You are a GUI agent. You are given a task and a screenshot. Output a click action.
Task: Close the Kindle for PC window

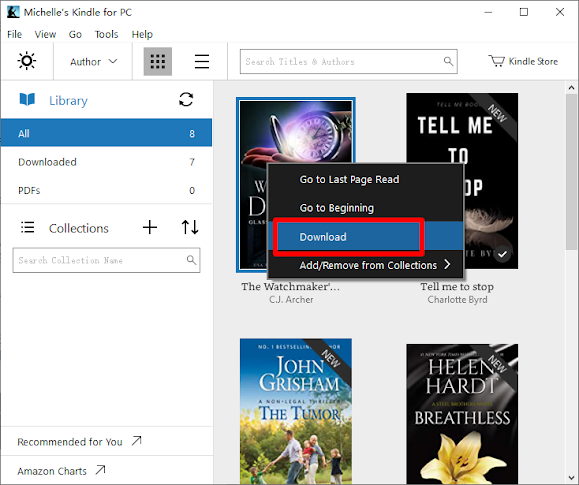(x=560, y=12)
